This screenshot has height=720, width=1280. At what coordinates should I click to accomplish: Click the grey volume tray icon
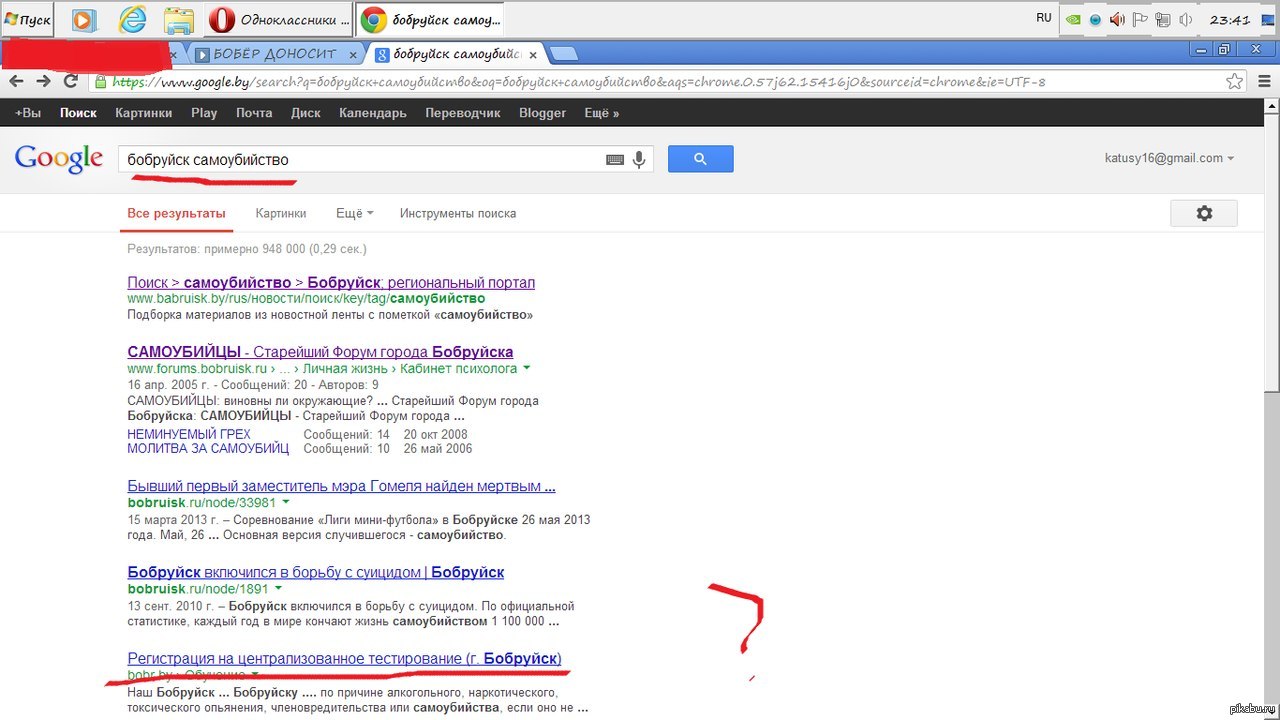[x=1185, y=19]
